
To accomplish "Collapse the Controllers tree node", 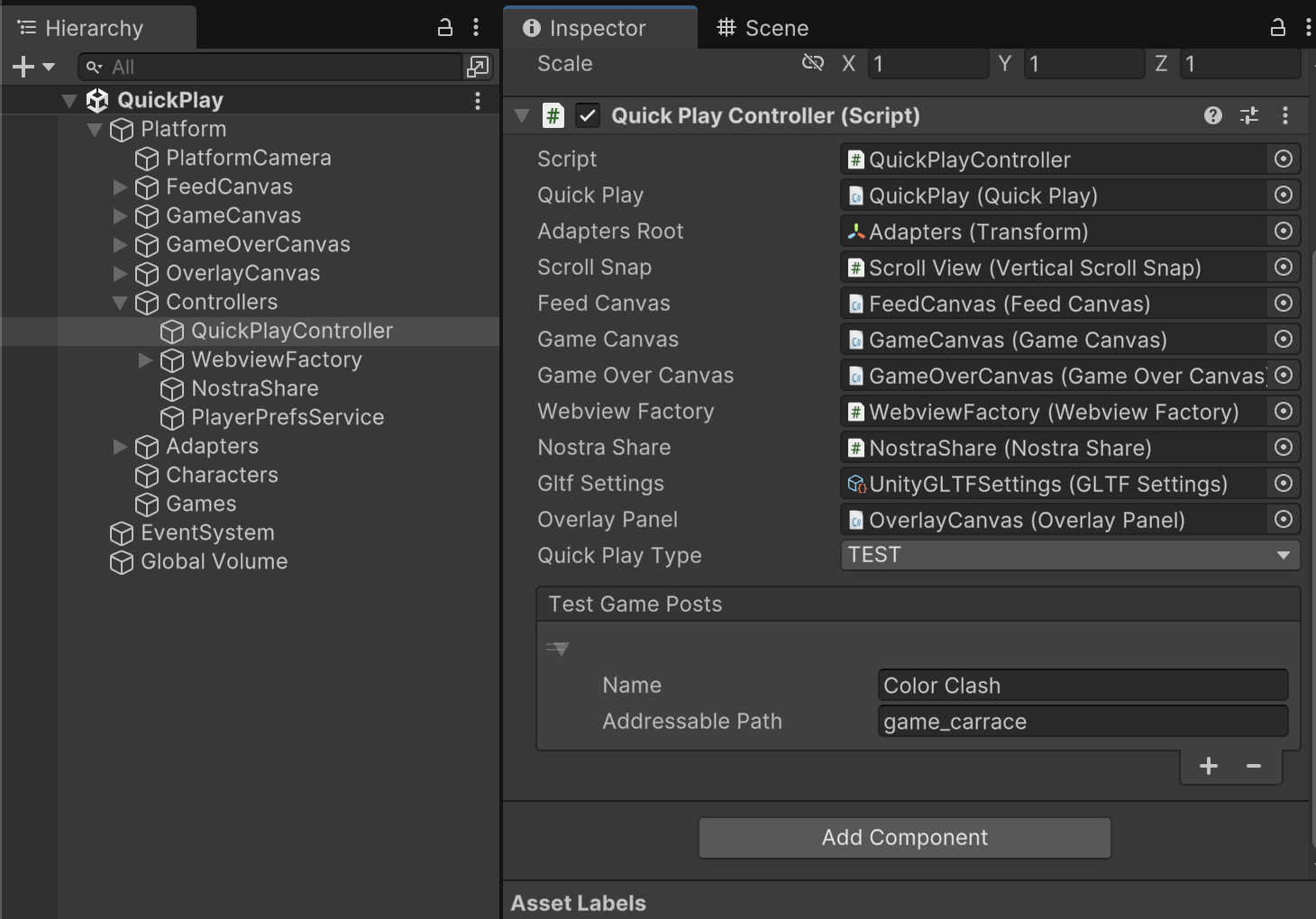I will point(120,303).
